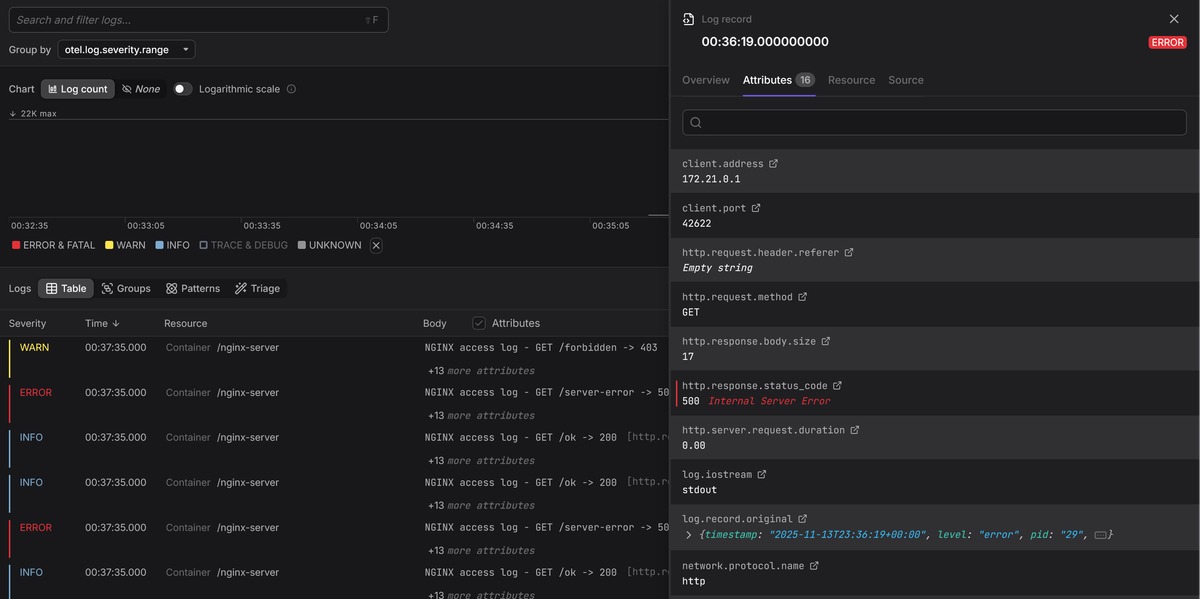Click chart time label 00:33:05

point(146,226)
